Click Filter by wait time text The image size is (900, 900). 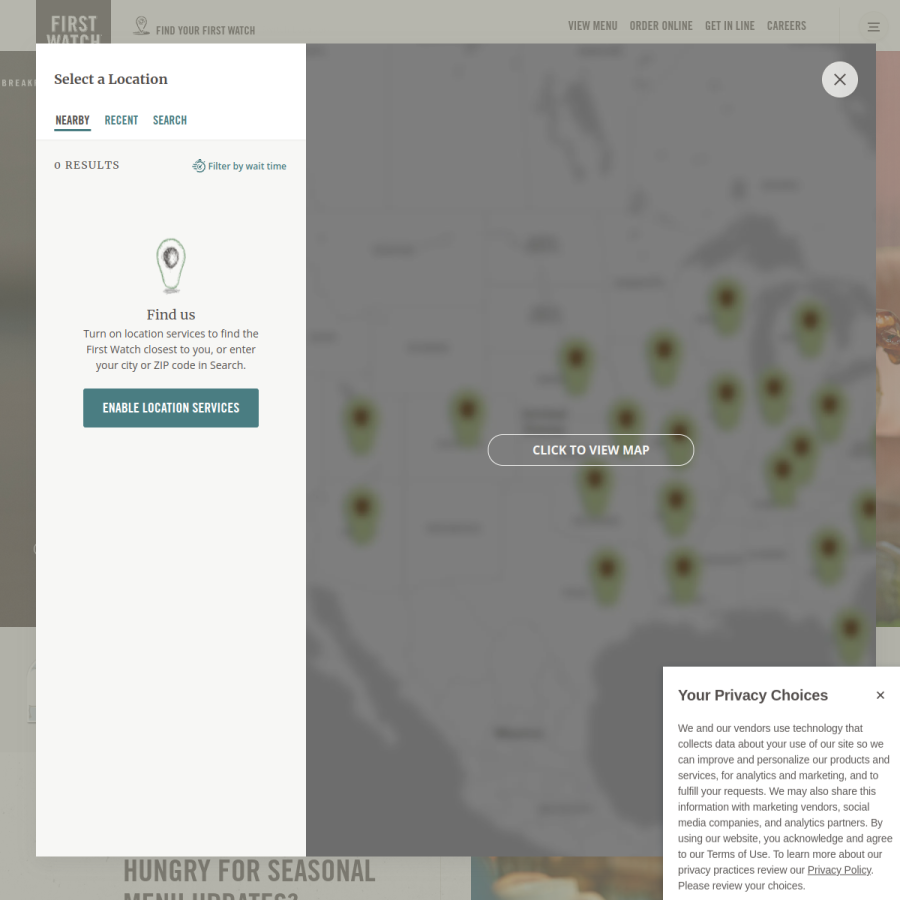tap(247, 166)
